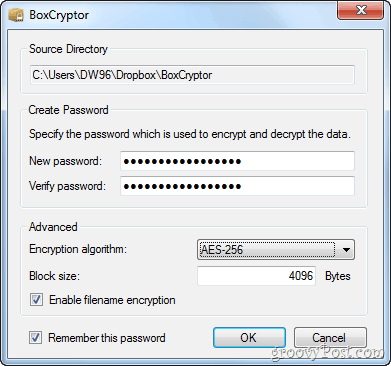
Task: Click the 'Remember this password' label text
Action: click(107, 338)
